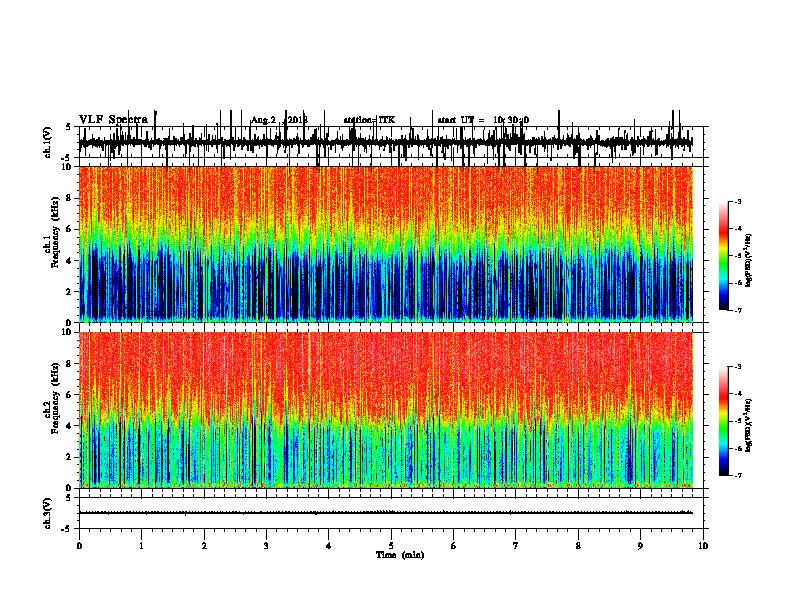Click the "4" tick label on the time axis
Image resolution: width=792 pixels, height=612 pixels.
(329, 546)
